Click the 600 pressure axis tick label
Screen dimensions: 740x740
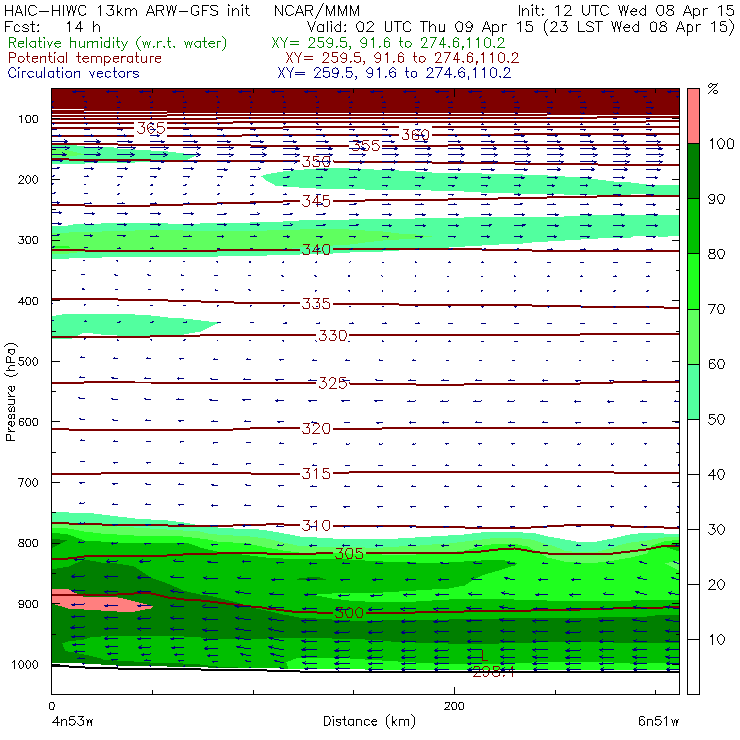(x=29, y=422)
